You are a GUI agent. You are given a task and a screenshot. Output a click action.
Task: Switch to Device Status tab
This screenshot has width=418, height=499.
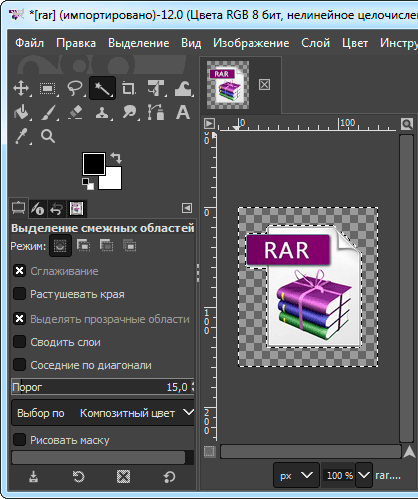coord(38,209)
